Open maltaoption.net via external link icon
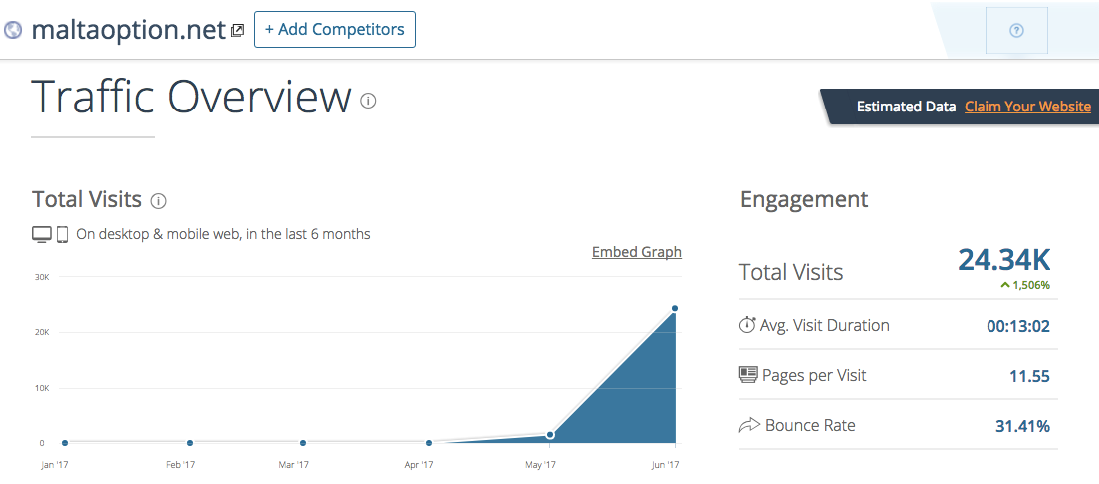This screenshot has height=484, width=1099. pyautogui.click(x=238, y=31)
